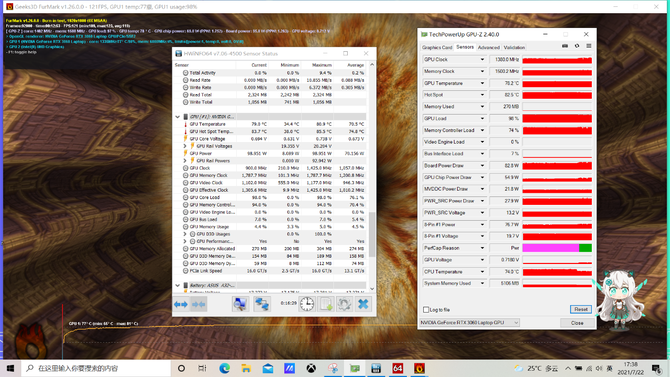Open PerfCap Reason dropdown arrow
The width and height of the screenshot is (670, 377).
pyautogui.click(x=482, y=248)
